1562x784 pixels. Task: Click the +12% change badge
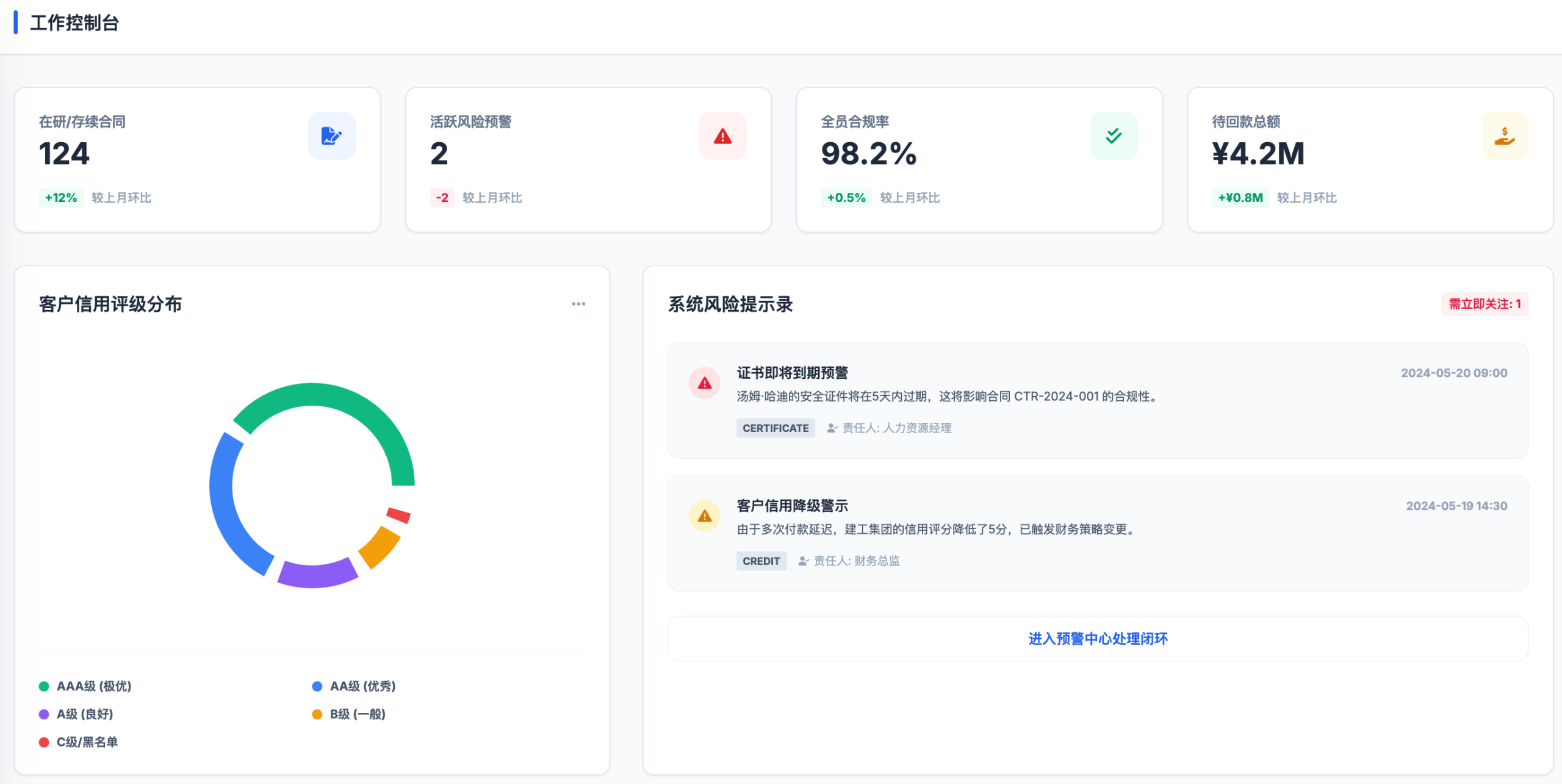61,198
